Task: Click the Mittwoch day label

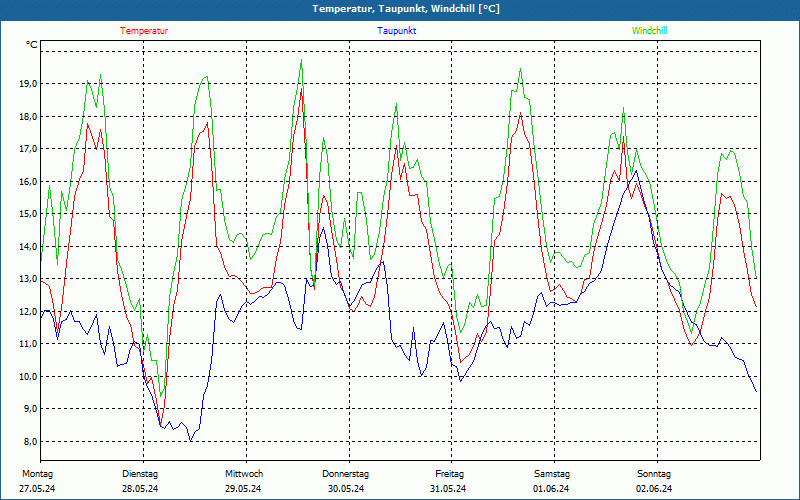Action: click(x=244, y=473)
